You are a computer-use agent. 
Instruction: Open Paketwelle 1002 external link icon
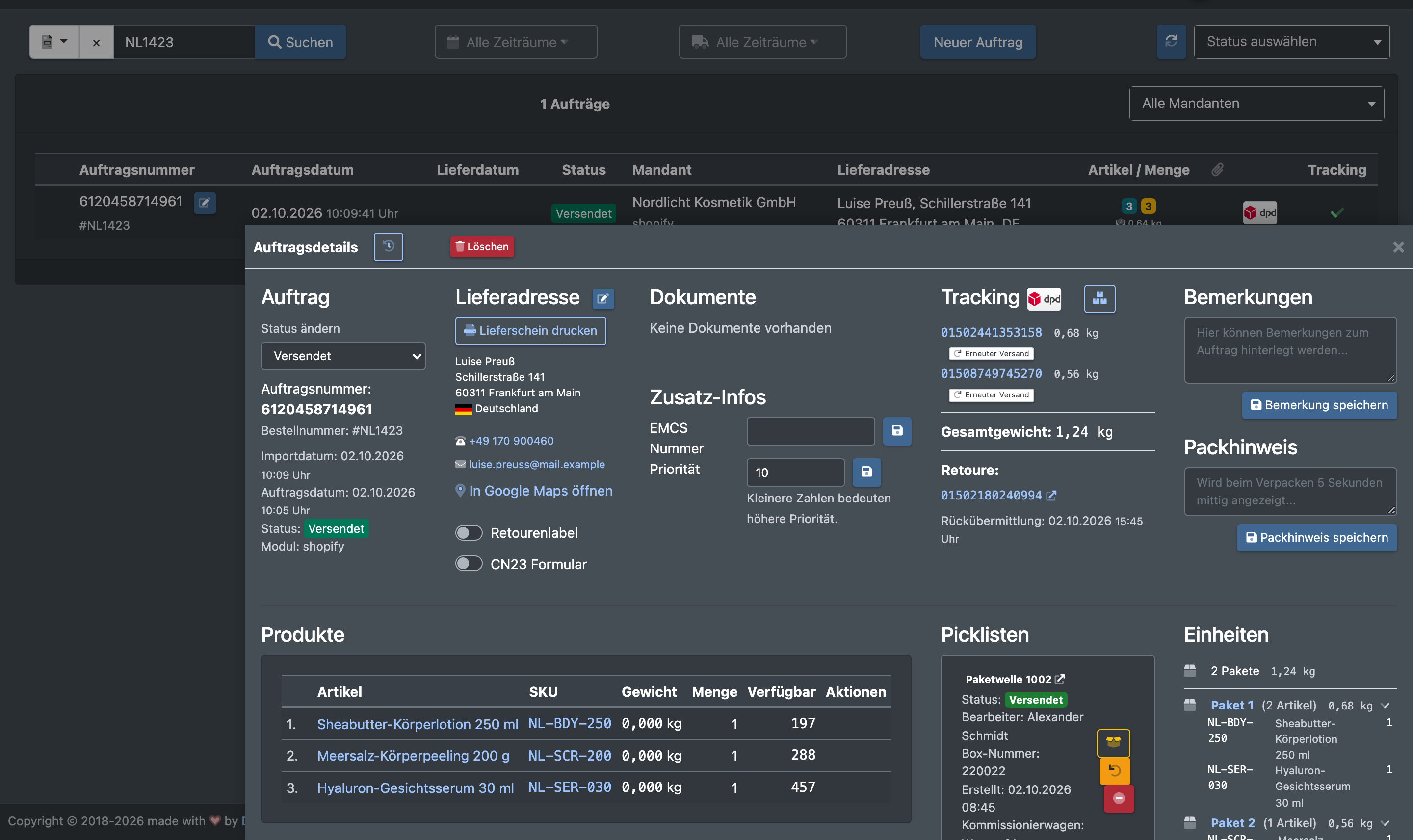click(1059, 679)
